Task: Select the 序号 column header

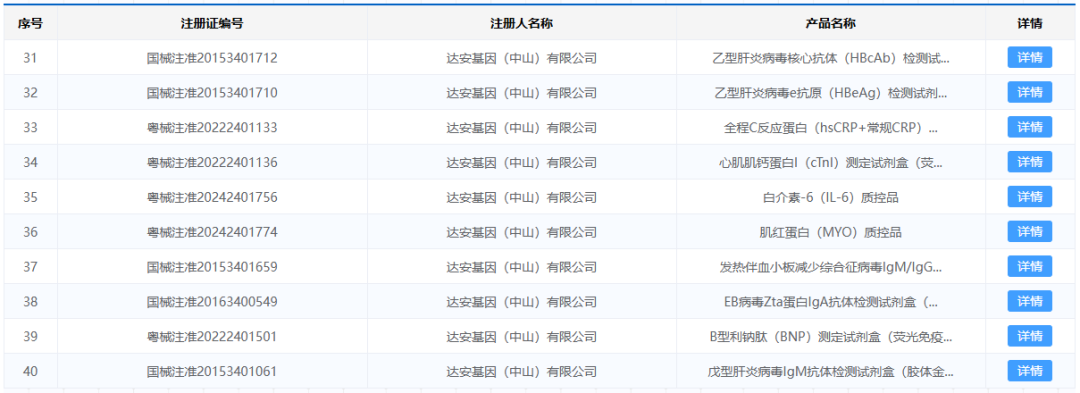Action: click(x=30, y=23)
